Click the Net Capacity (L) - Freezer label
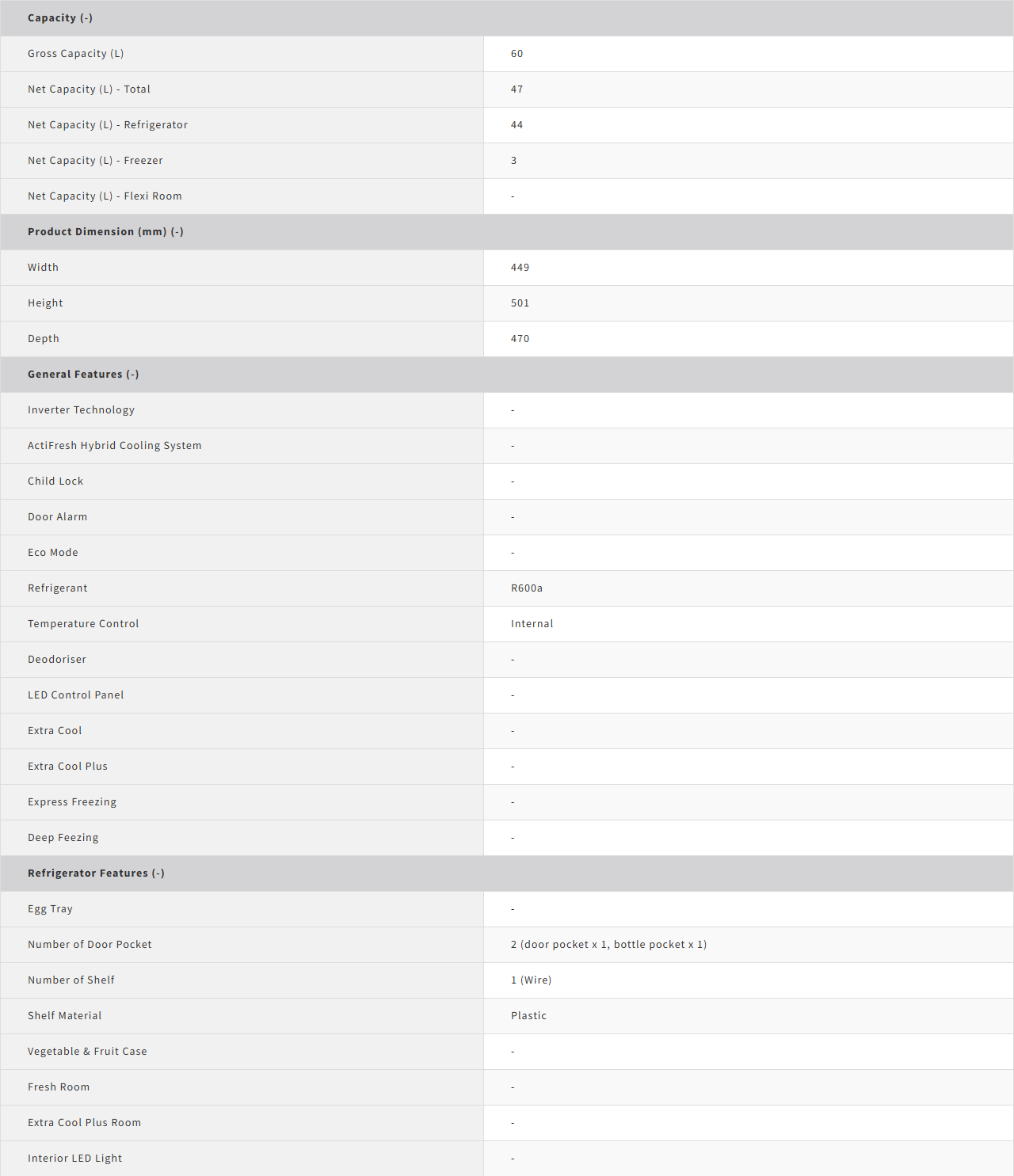This screenshot has height=1176, width=1014. (95, 161)
